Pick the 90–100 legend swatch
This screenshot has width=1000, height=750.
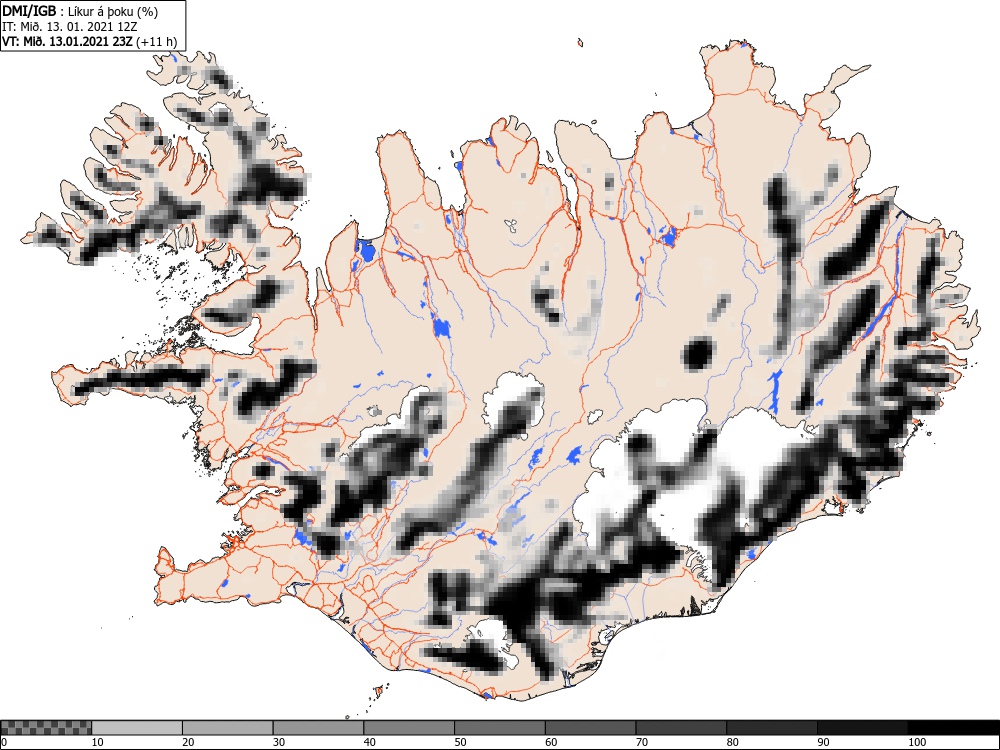point(862,728)
